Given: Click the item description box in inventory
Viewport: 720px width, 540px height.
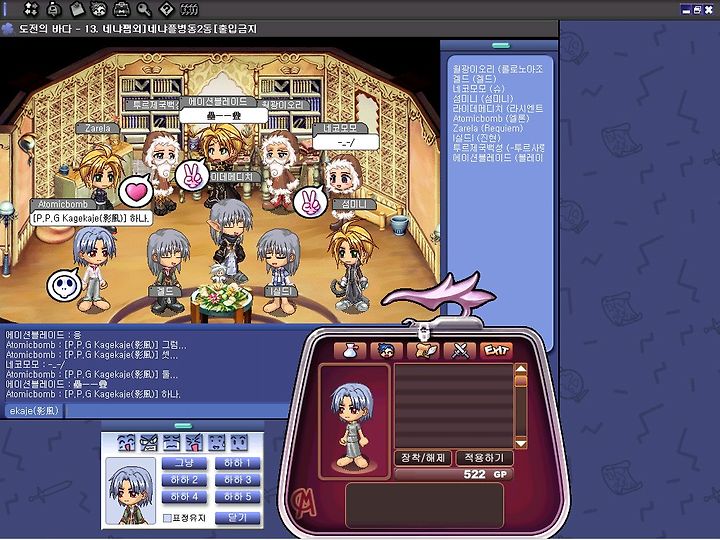Looking at the screenshot, I should click(424, 505).
